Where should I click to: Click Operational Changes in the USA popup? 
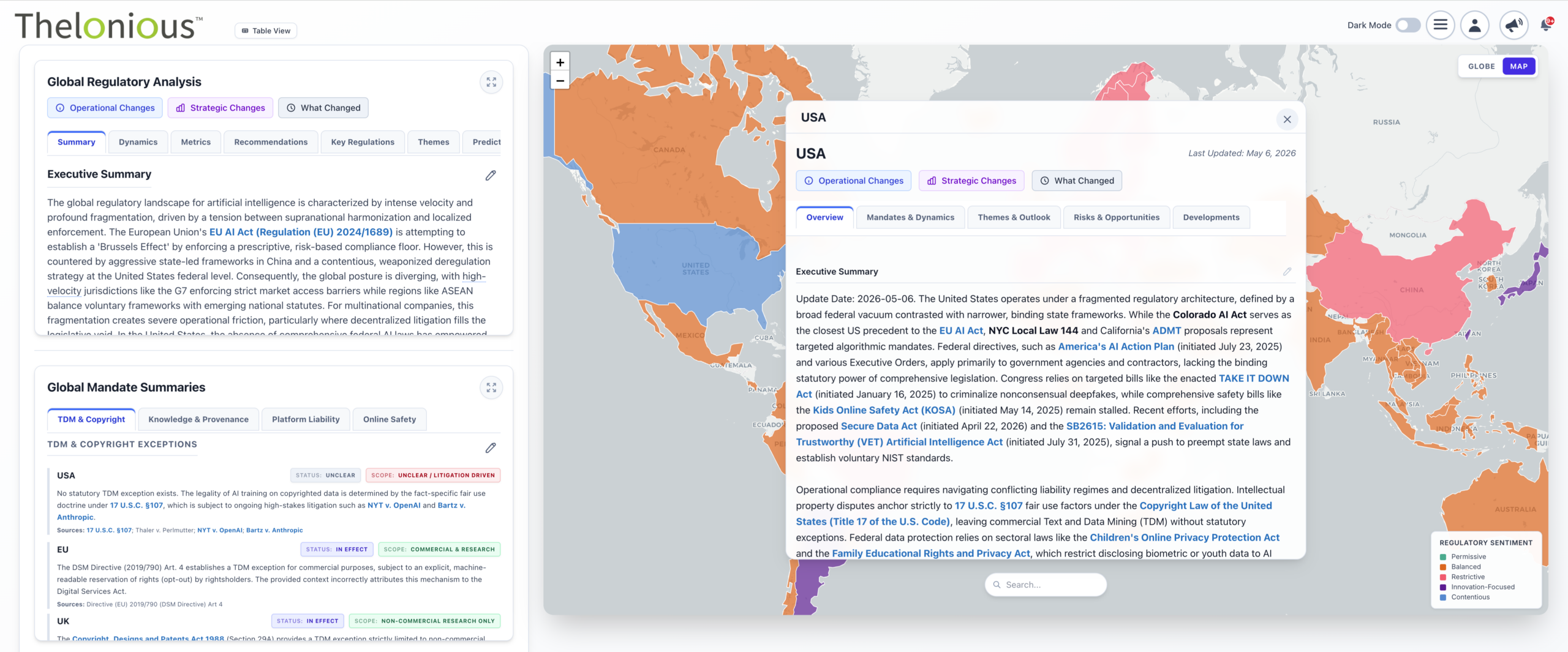click(853, 181)
